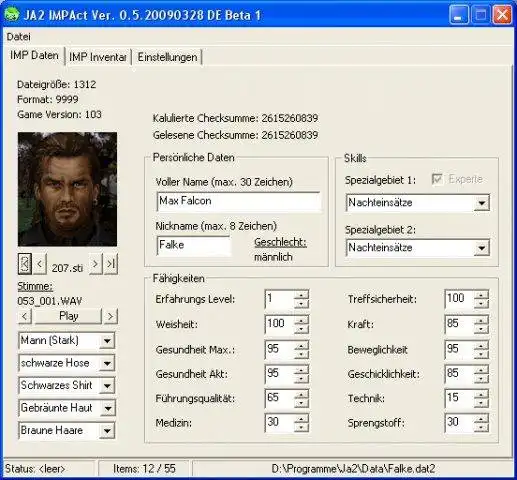Increase Kraft value

point(481,320)
